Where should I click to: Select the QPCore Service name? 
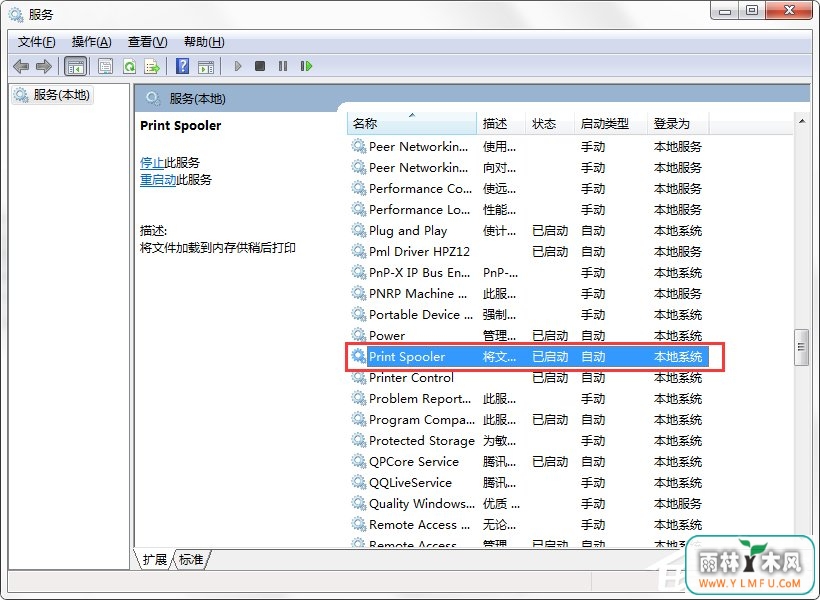point(414,461)
